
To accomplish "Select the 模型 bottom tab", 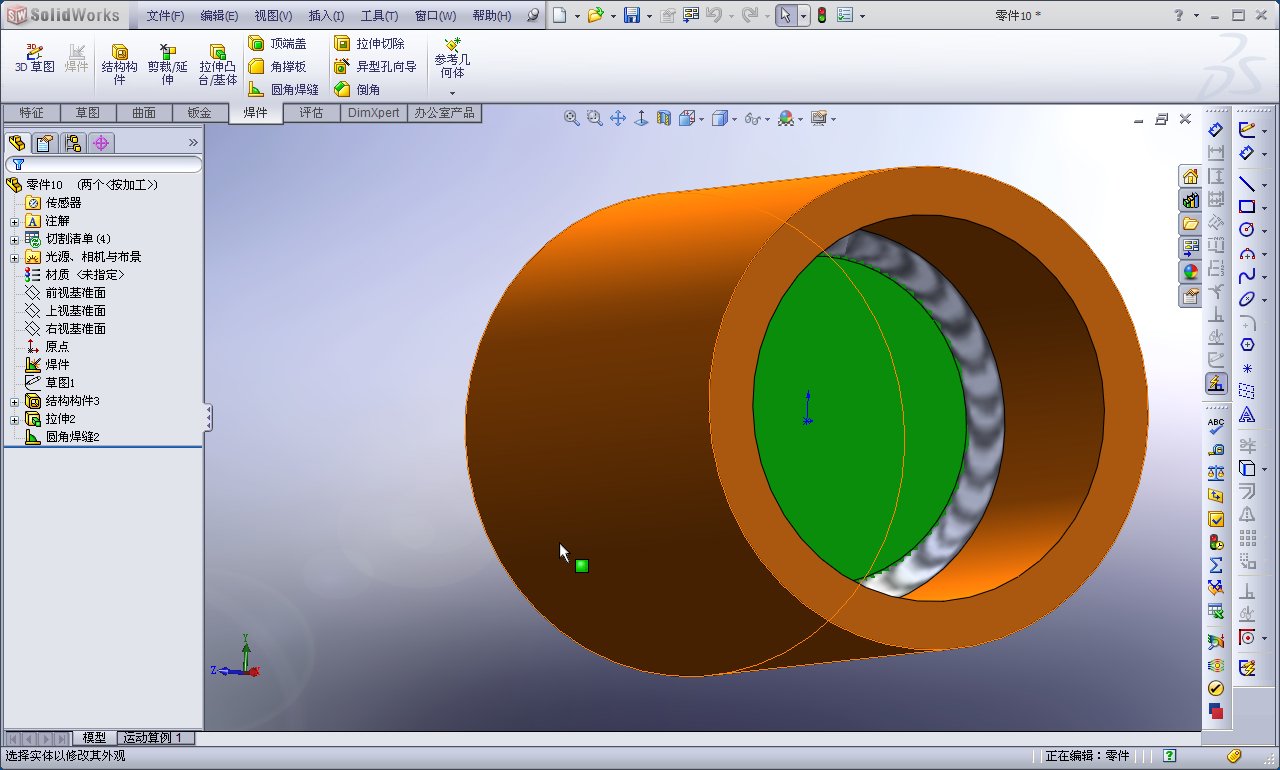I will click(94, 738).
